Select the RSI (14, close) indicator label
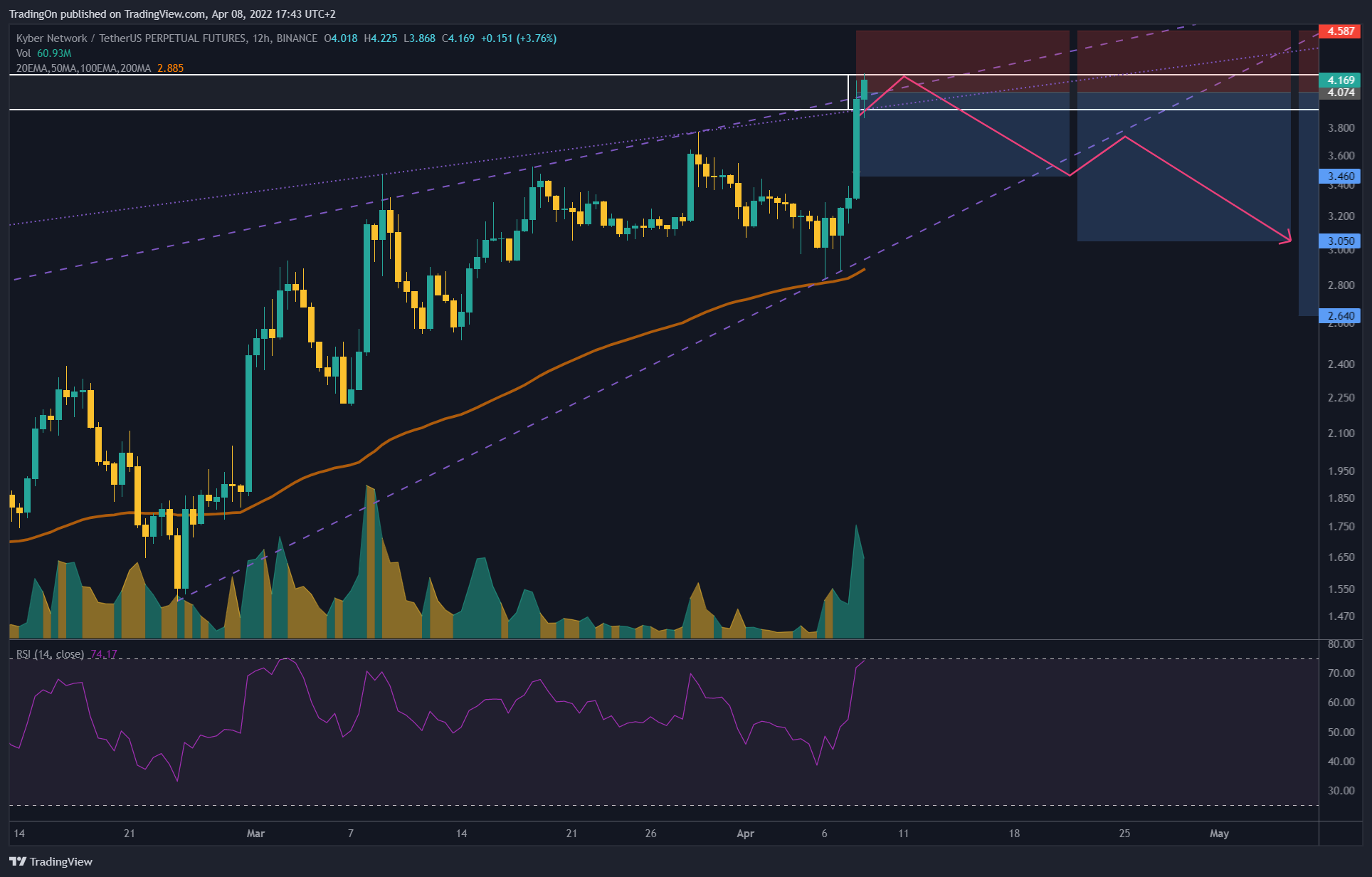Screen dimensions: 1372x877 click(x=50, y=654)
